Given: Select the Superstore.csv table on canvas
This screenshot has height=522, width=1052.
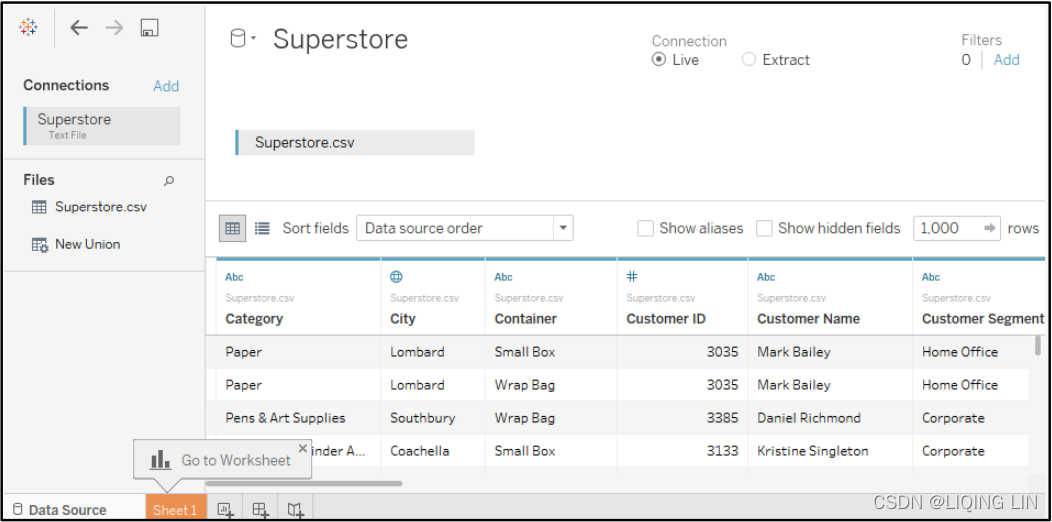Looking at the screenshot, I should 355,142.
